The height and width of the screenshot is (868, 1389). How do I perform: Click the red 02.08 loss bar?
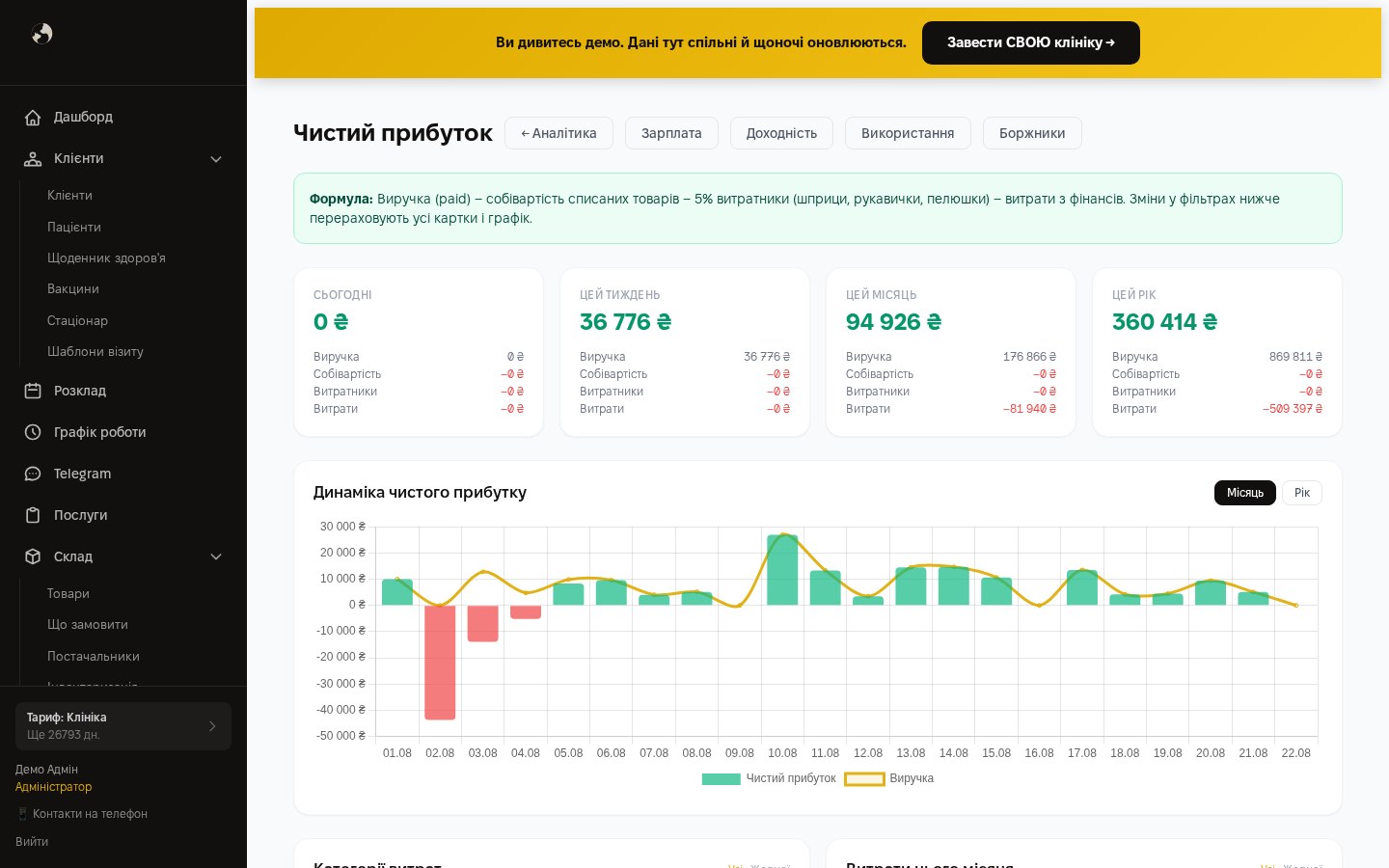tap(440, 662)
